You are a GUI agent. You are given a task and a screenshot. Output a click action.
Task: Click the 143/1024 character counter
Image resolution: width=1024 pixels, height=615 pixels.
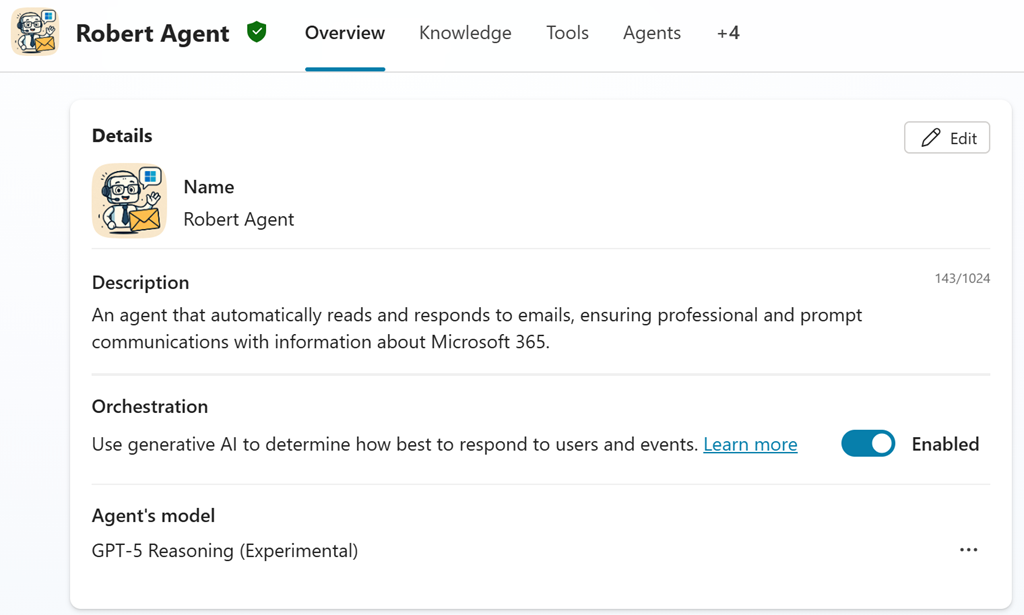coord(962,278)
